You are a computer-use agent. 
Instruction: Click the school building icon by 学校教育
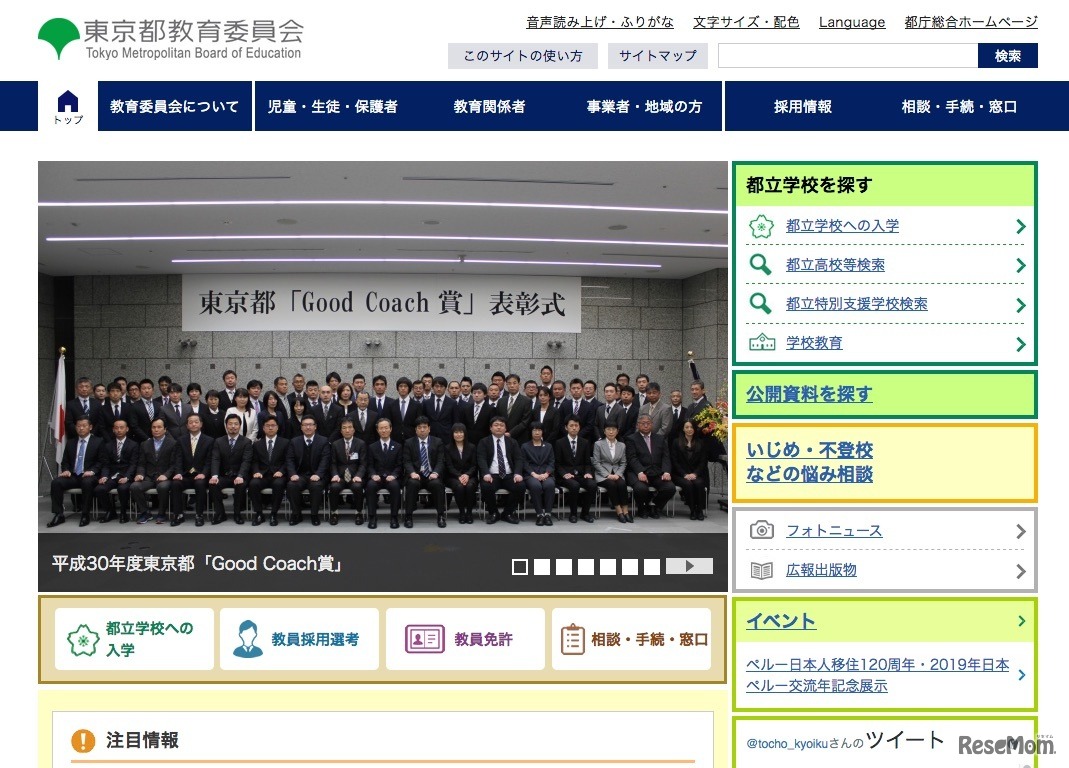(x=762, y=342)
